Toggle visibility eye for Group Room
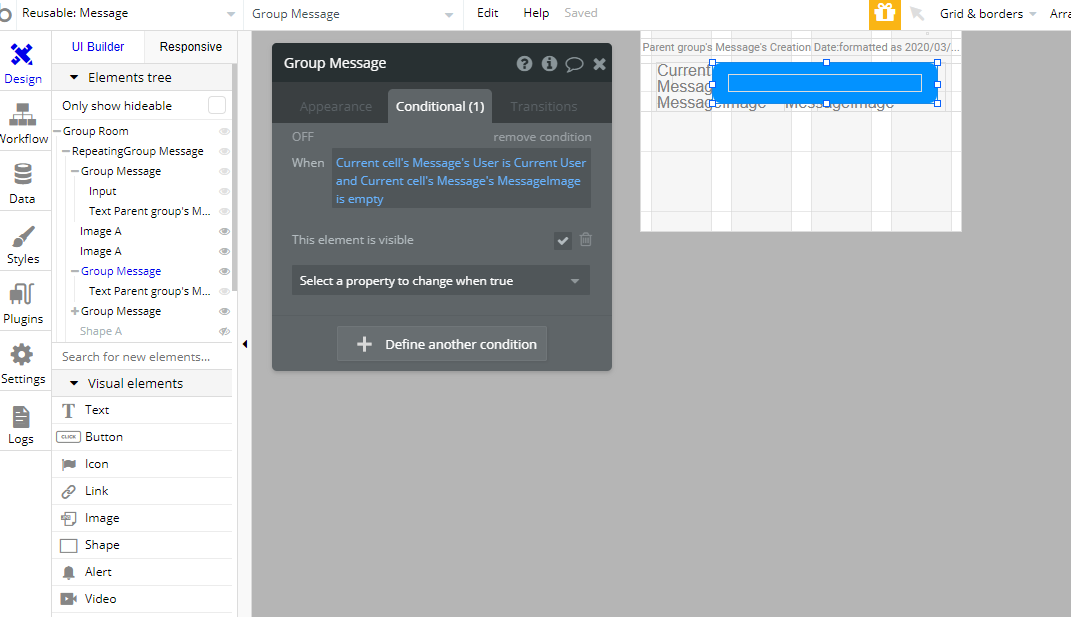1071x617 pixels. click(x=224, y=131)
